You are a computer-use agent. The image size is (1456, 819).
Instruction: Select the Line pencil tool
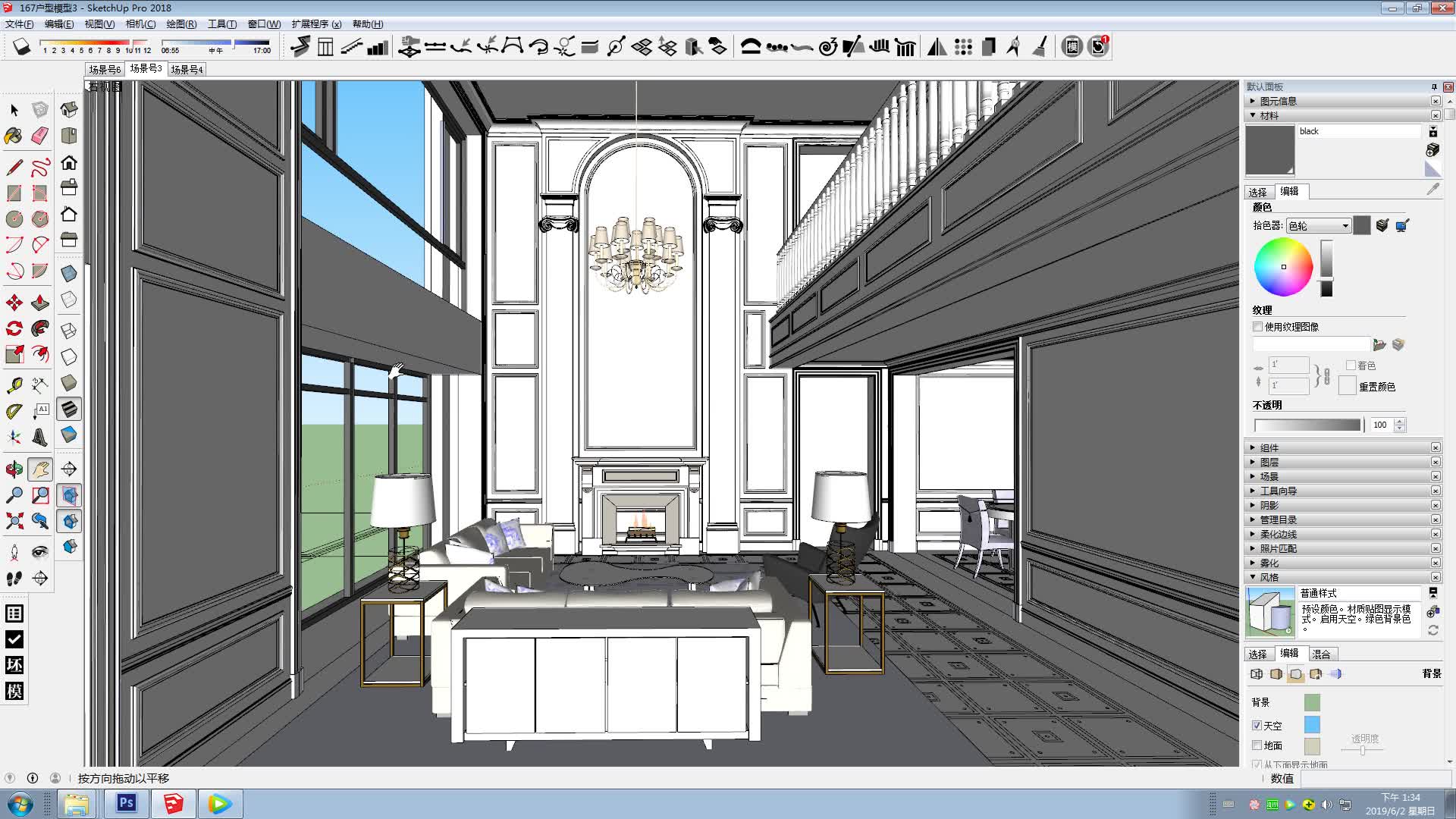[14, 167]
